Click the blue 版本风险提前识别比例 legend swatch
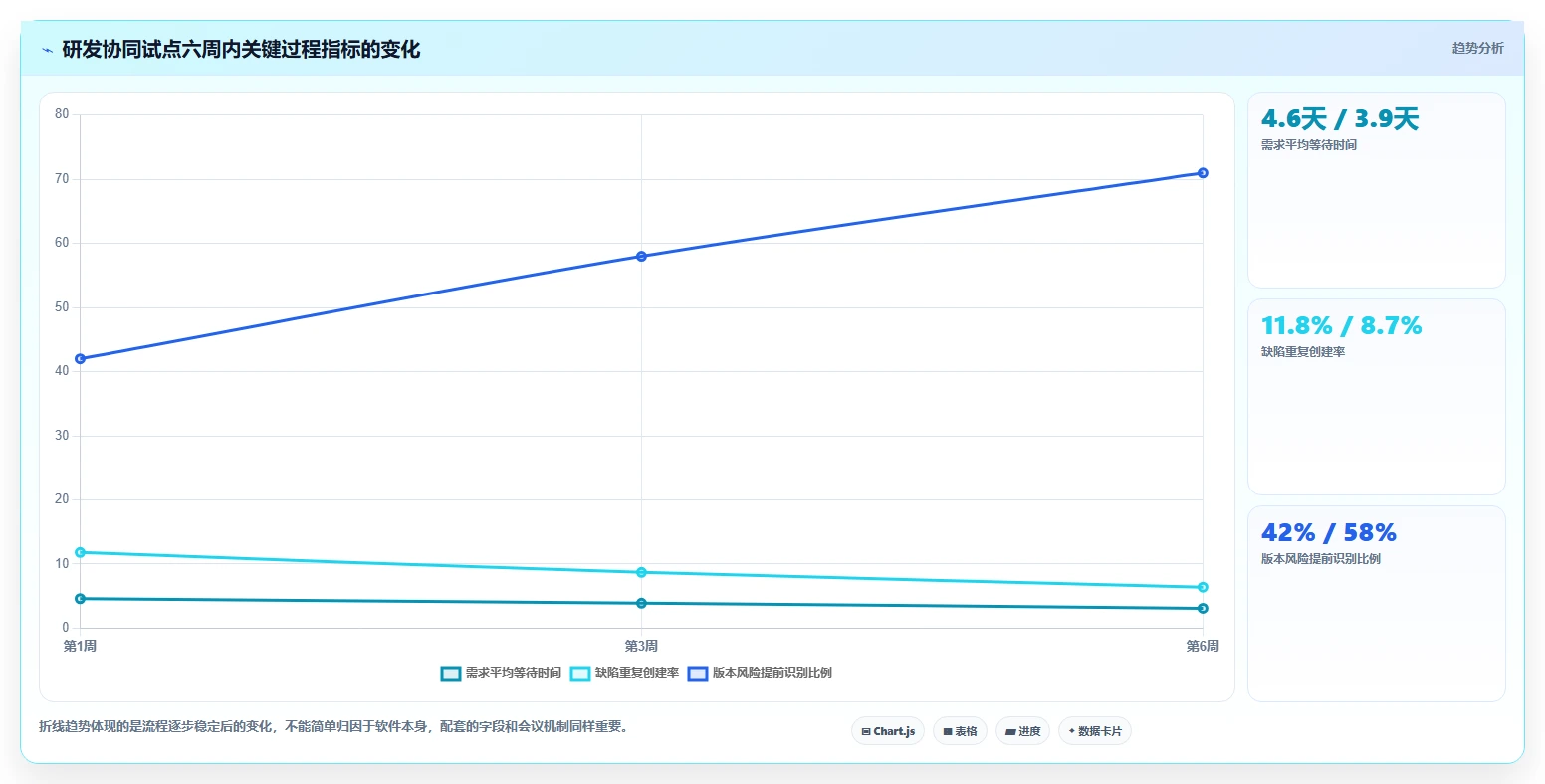Viewport: 1545px width, 784px height. click(x=698, y=674)
